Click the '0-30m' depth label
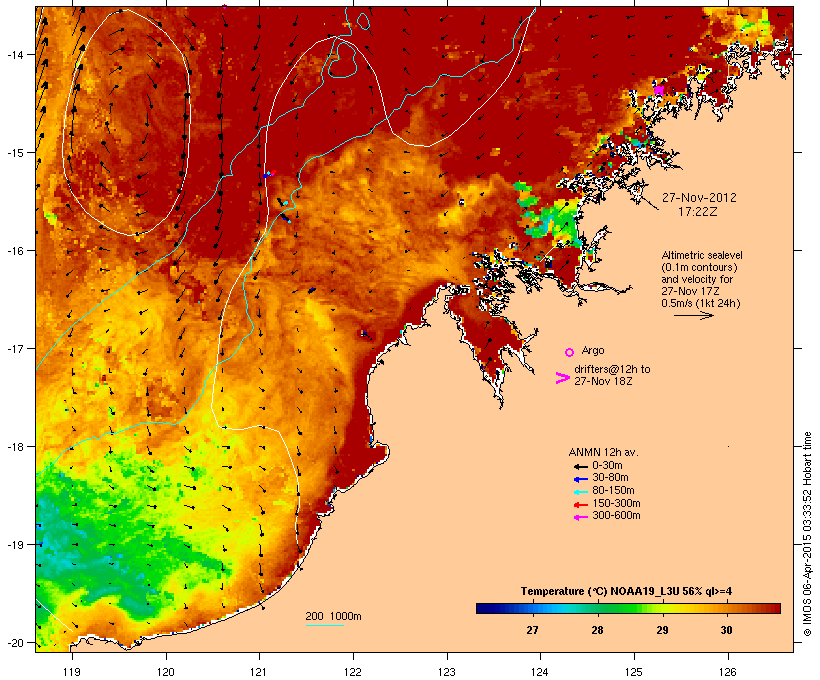 607,466
